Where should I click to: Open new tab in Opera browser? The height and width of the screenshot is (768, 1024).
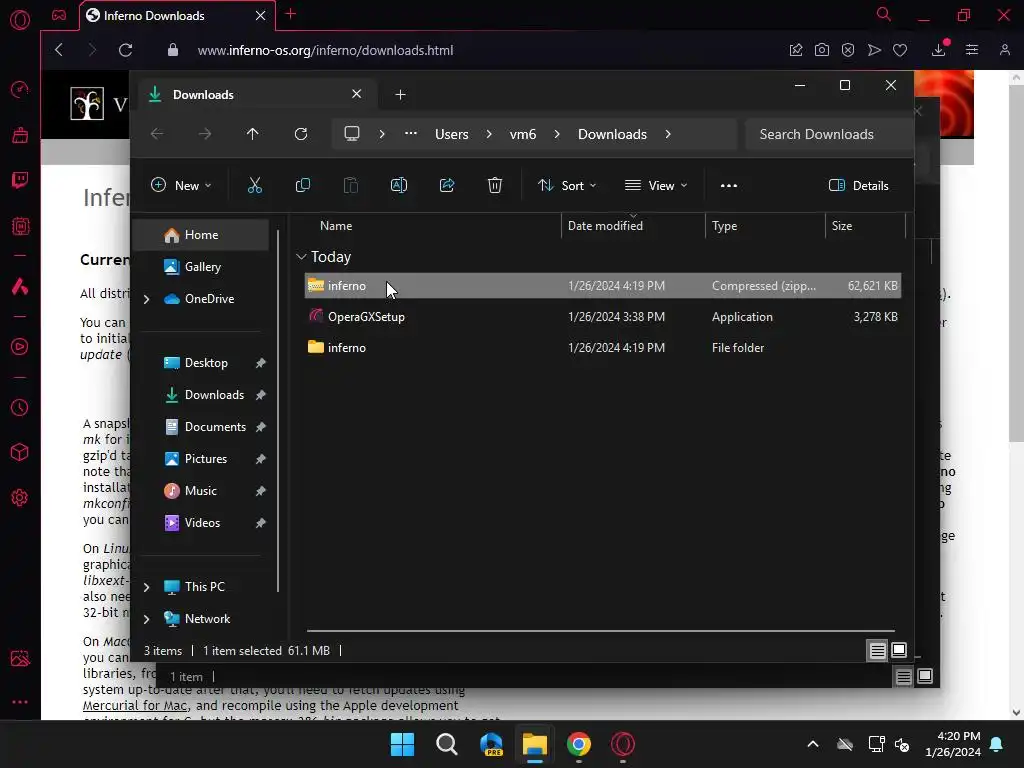pyautogui.click(x=291, y=14)
